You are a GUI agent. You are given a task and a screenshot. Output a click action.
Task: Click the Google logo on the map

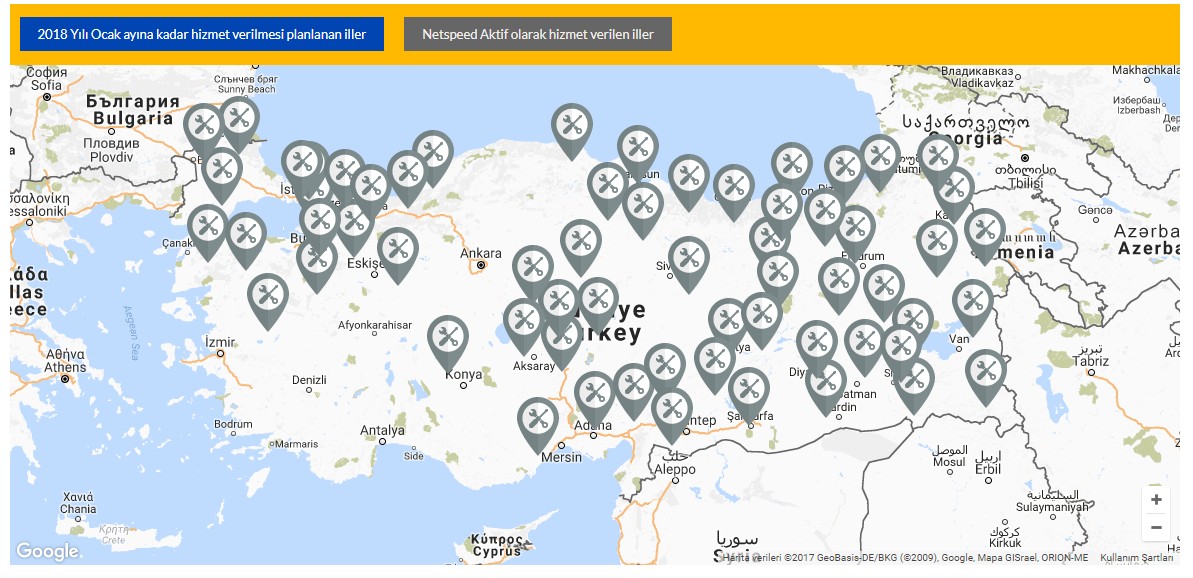click(47, 551)
